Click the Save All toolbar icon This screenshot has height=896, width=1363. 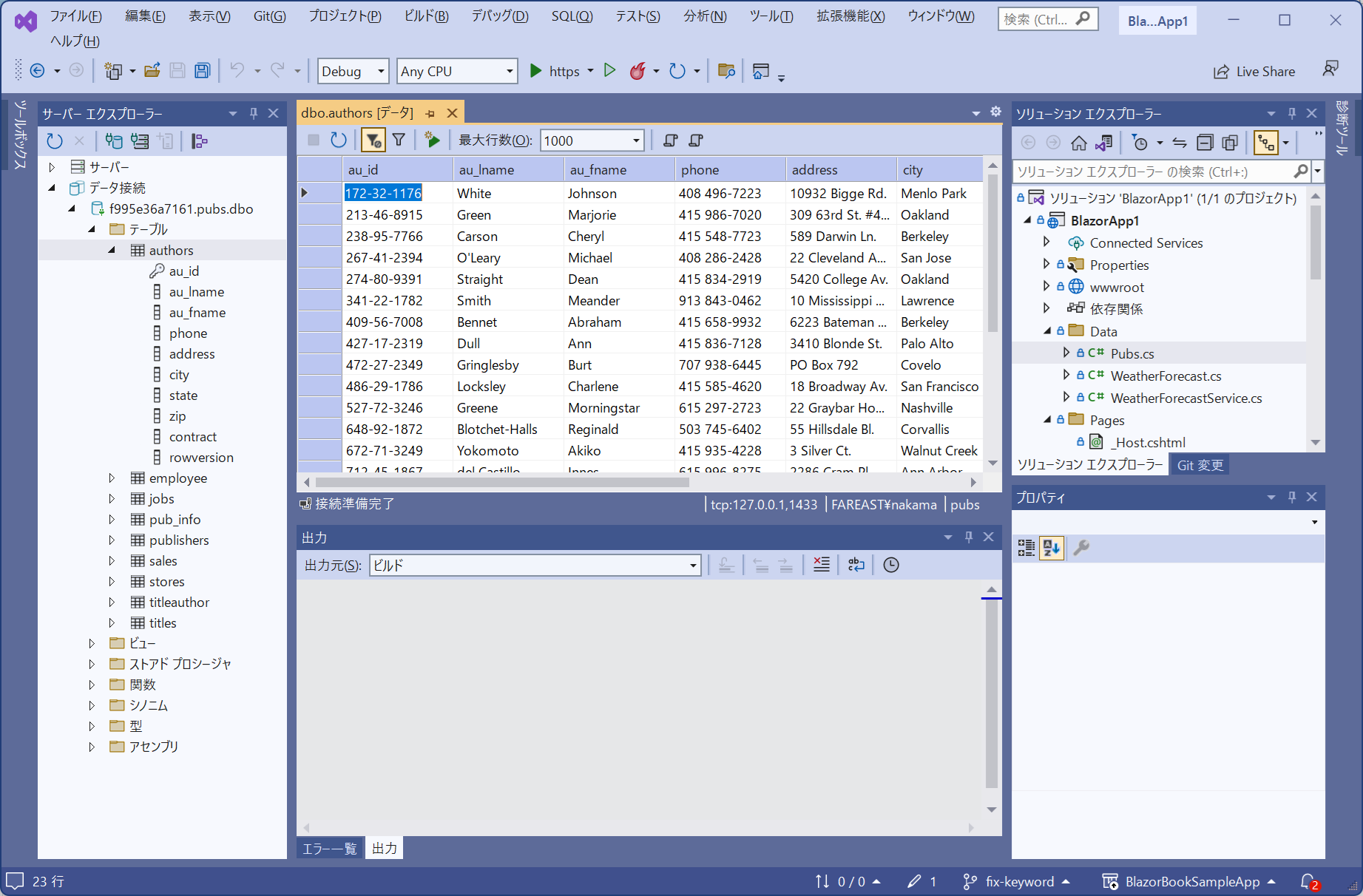click(x=202, y=71)
